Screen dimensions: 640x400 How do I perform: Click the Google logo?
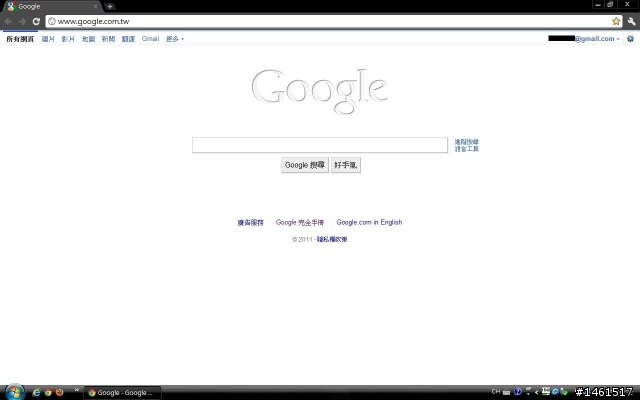pos(320,91)
